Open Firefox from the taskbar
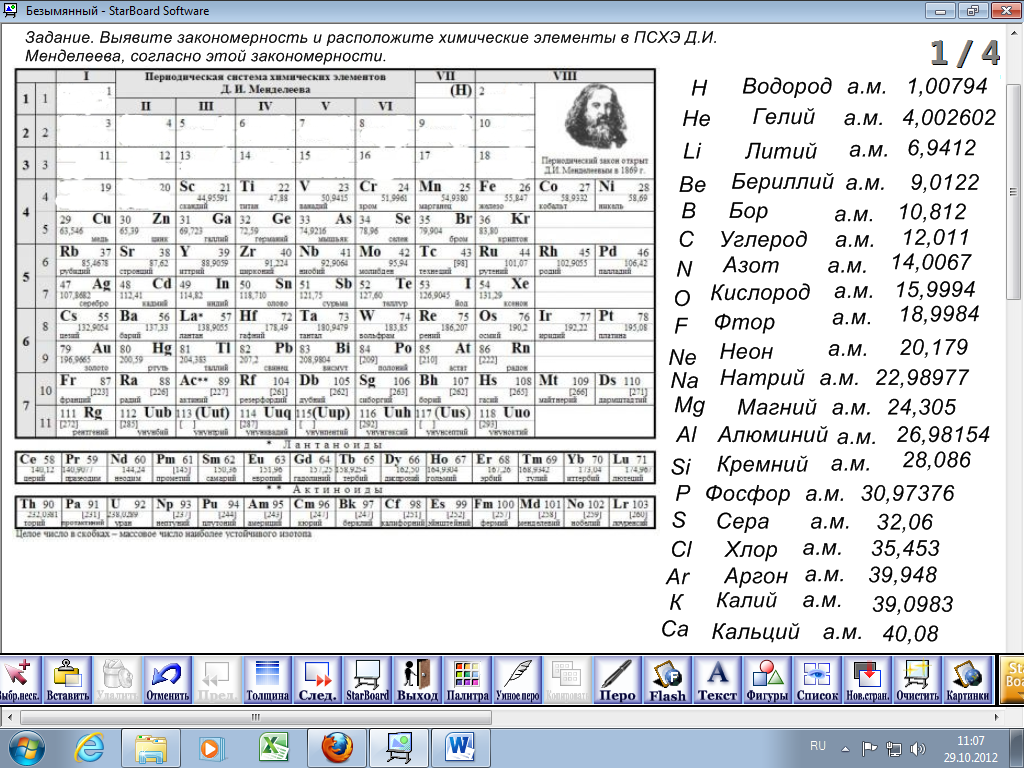The width and height of the screenshot is (1024, 768). pyautogui.click(x=337, y=748)
